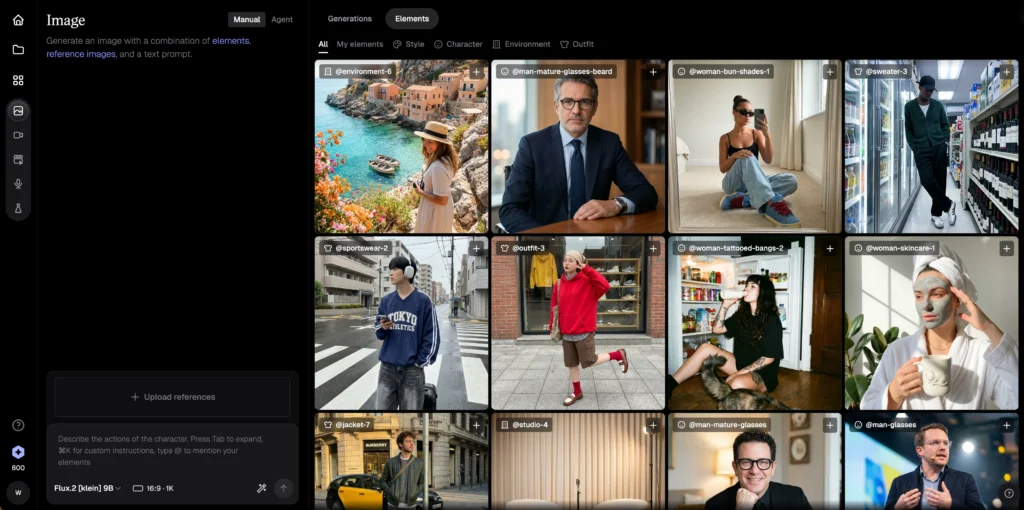Click the Upload references button
The image size is (1024, 510).
click(172, 397)
